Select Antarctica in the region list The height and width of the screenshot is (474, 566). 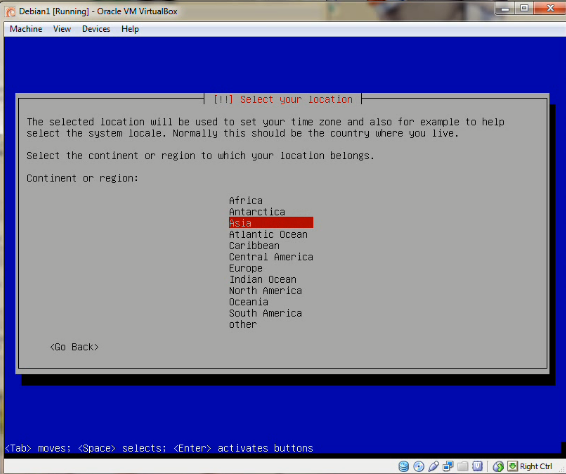tap(257, 212)
